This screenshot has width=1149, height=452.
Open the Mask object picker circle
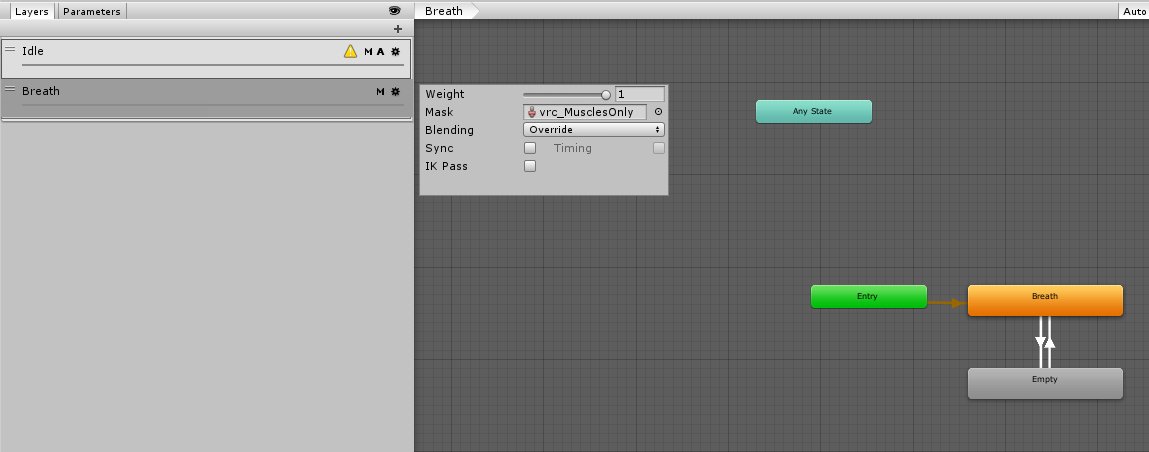pyautogui.click(x=658, y=112)
